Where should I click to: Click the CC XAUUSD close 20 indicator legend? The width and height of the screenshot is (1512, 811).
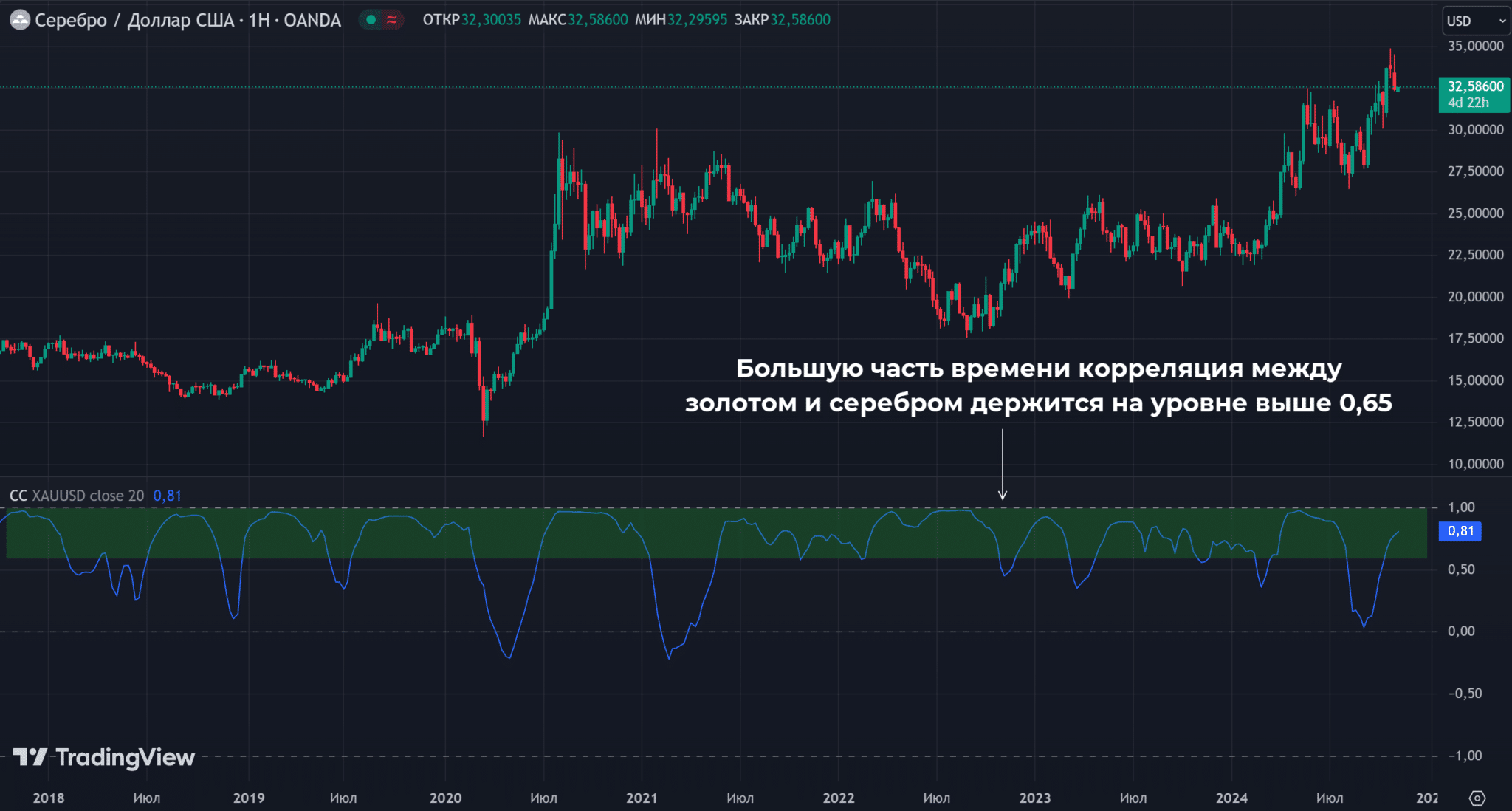(x=77, y=496)
